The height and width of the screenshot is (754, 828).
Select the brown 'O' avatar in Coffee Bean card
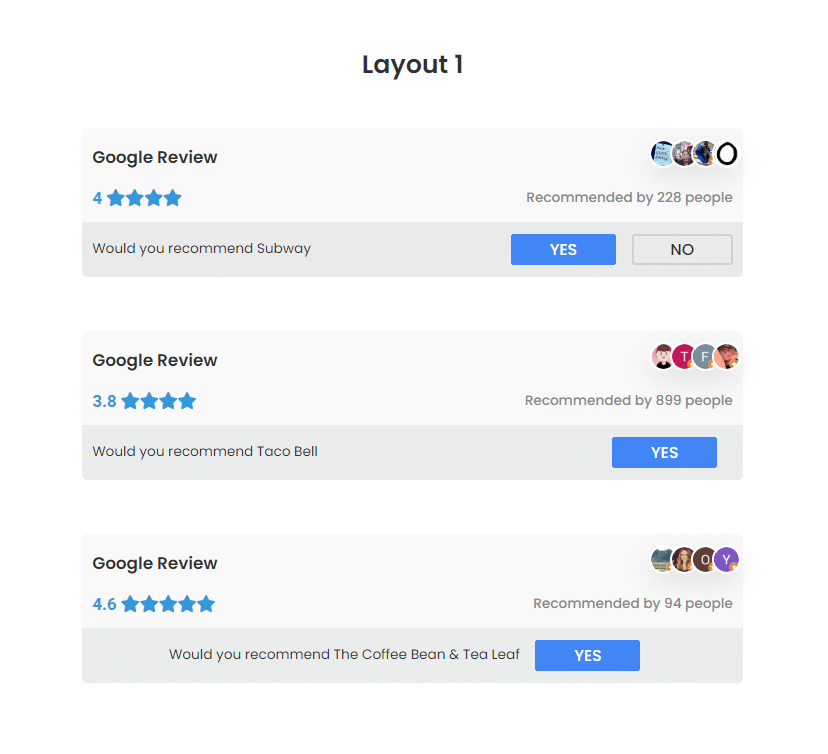pos(705,559)
